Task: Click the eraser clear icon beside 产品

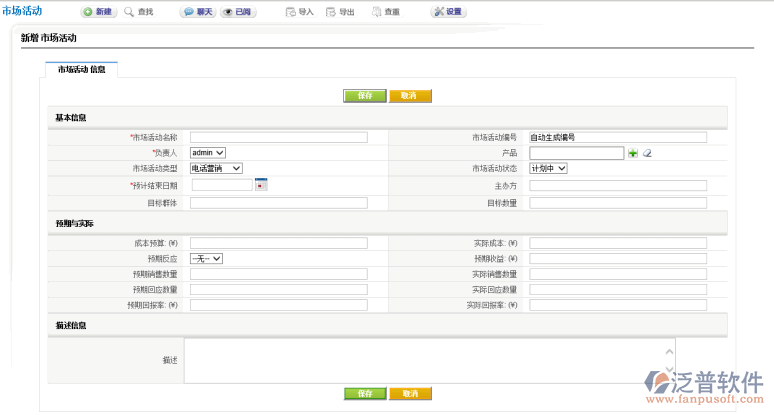Action: tap(647, 153)
